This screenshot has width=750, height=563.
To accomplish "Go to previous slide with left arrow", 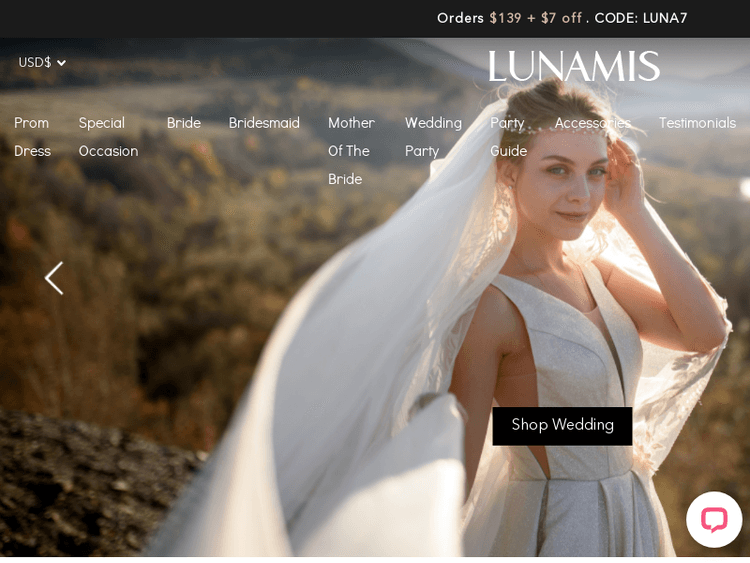I will (54, 278).
